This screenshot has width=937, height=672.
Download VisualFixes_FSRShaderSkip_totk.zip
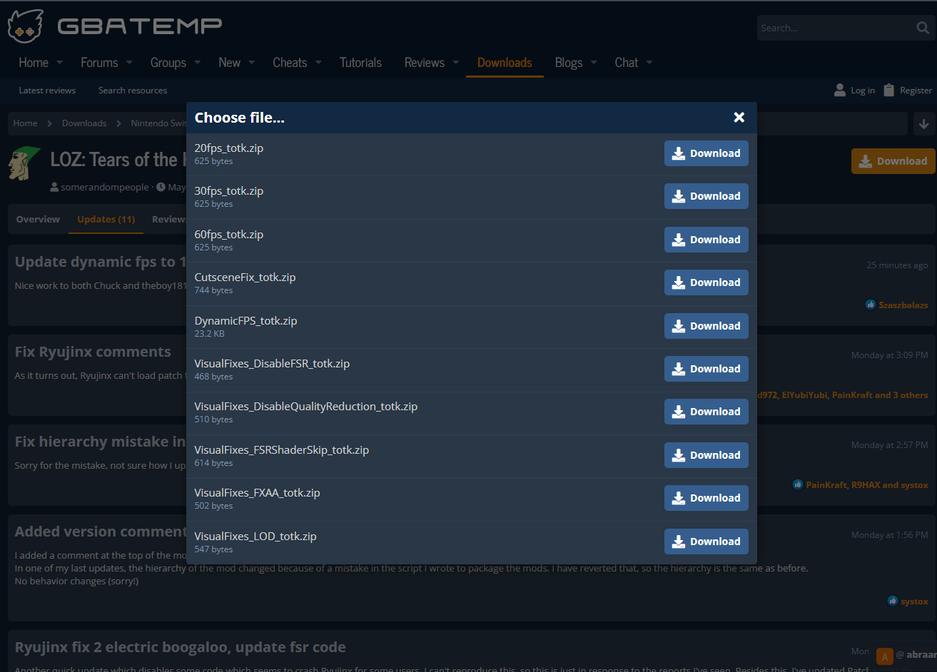pyautogui.click(x=706, y=455)
